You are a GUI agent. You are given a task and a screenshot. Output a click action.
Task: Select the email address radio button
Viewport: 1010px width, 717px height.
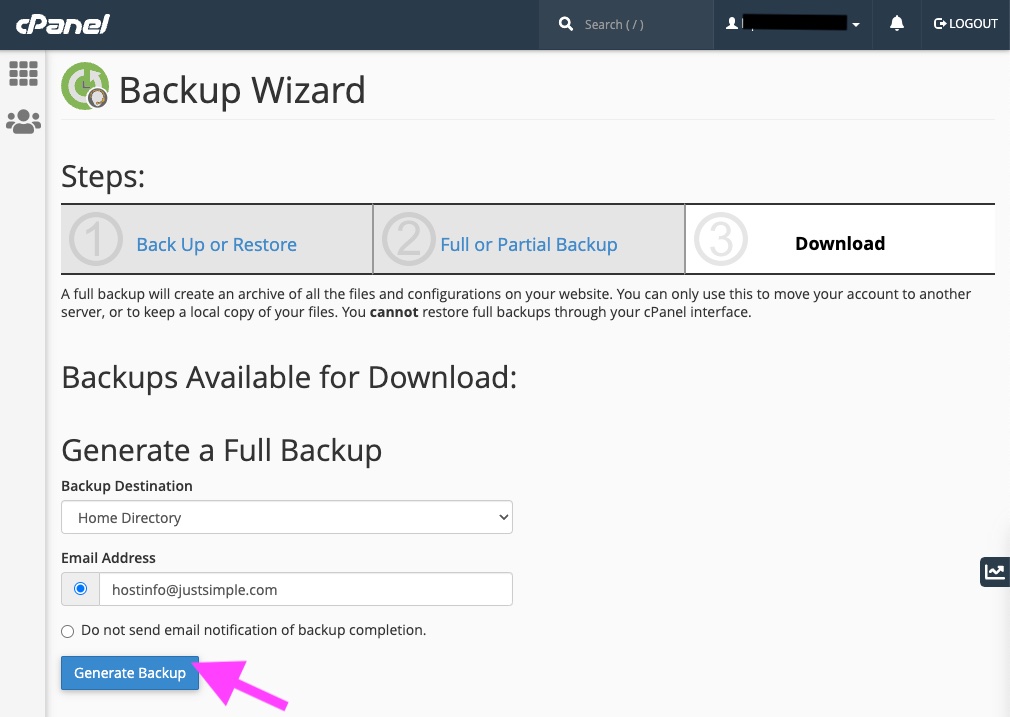point(80,589)
